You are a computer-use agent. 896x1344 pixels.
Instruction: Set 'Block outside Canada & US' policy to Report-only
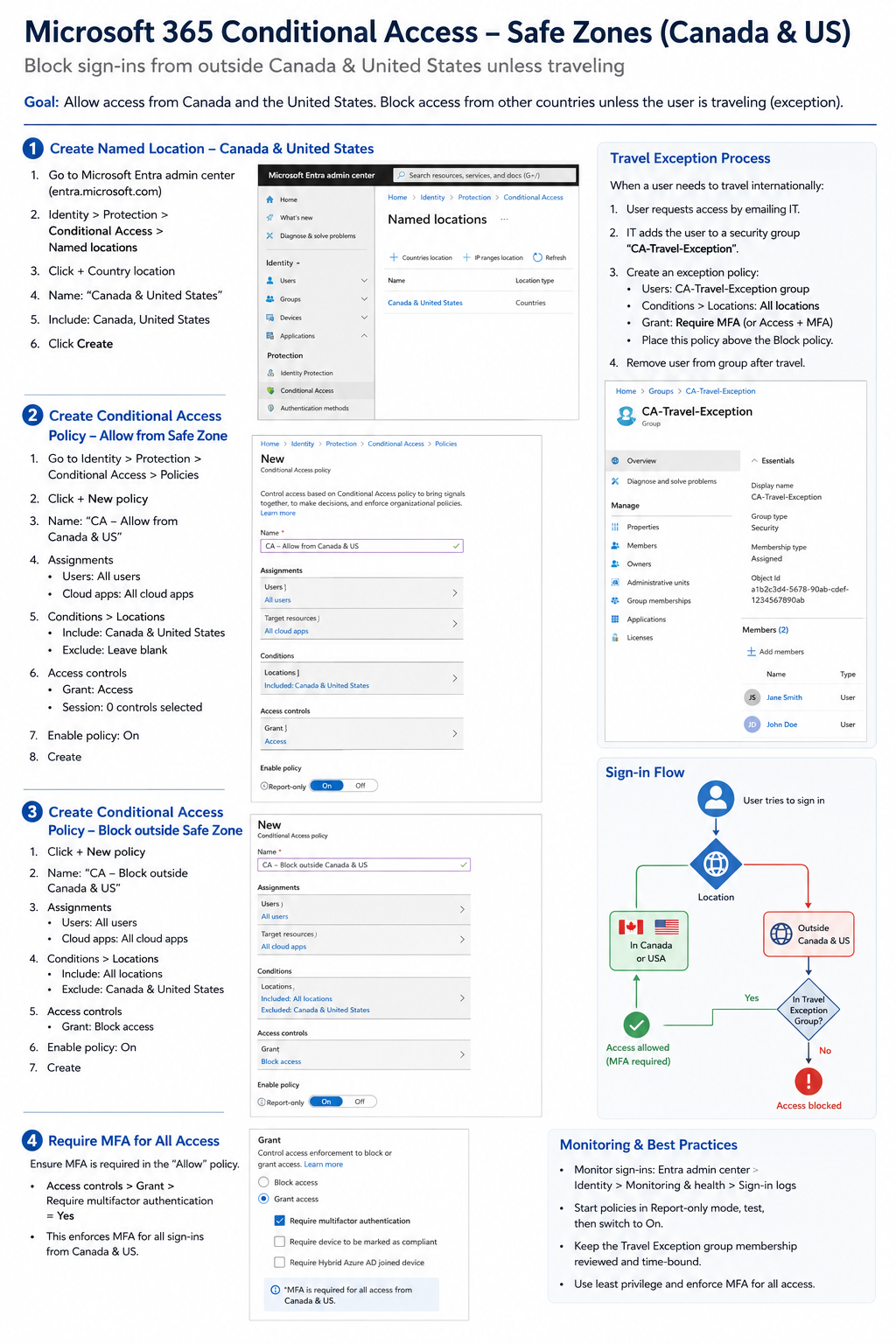pyautogui.click(x=281, y=1102)
